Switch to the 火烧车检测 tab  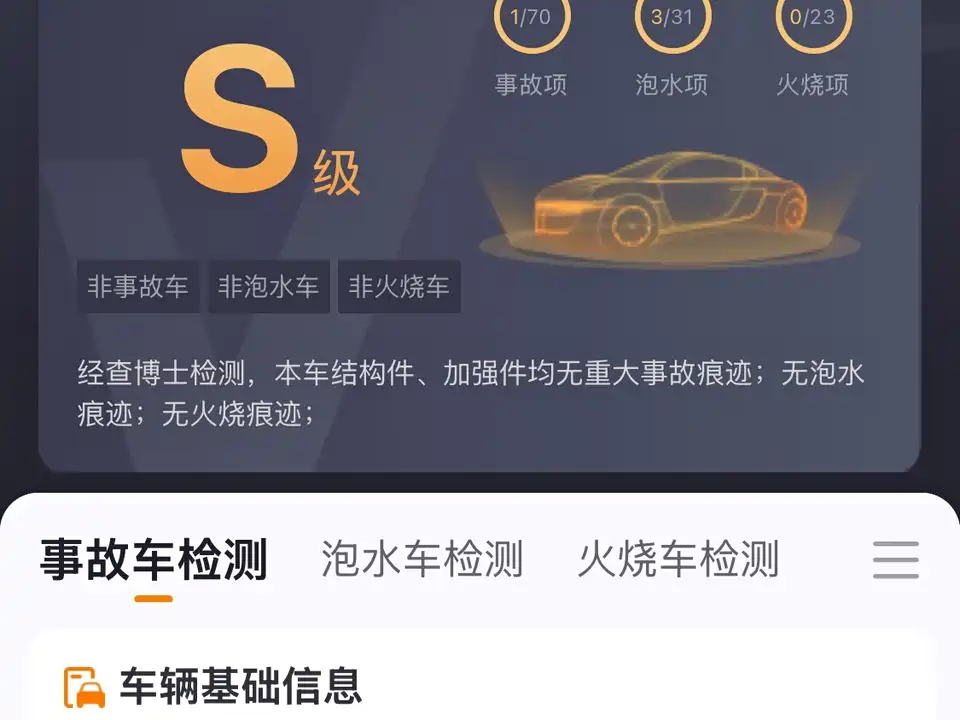pos(678,559)
